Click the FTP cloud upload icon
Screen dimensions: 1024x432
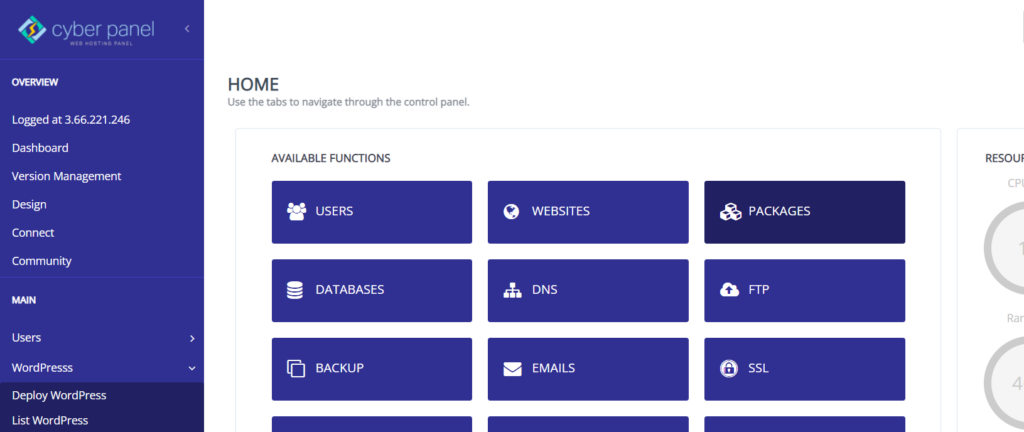pyautogui.click(x=729, y=290)
